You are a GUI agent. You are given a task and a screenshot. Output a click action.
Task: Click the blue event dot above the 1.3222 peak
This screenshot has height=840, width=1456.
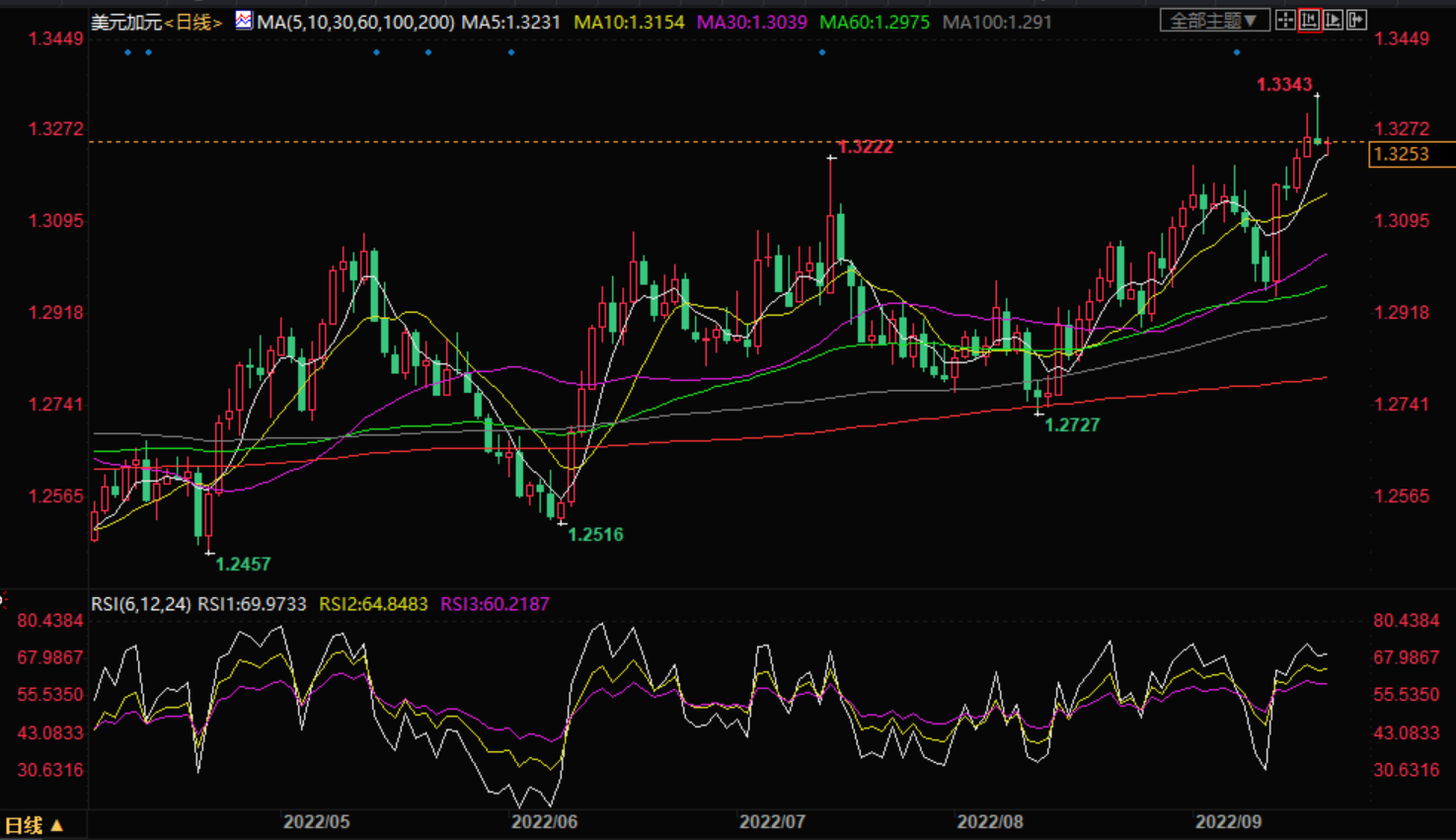click(x=822, y=52)
